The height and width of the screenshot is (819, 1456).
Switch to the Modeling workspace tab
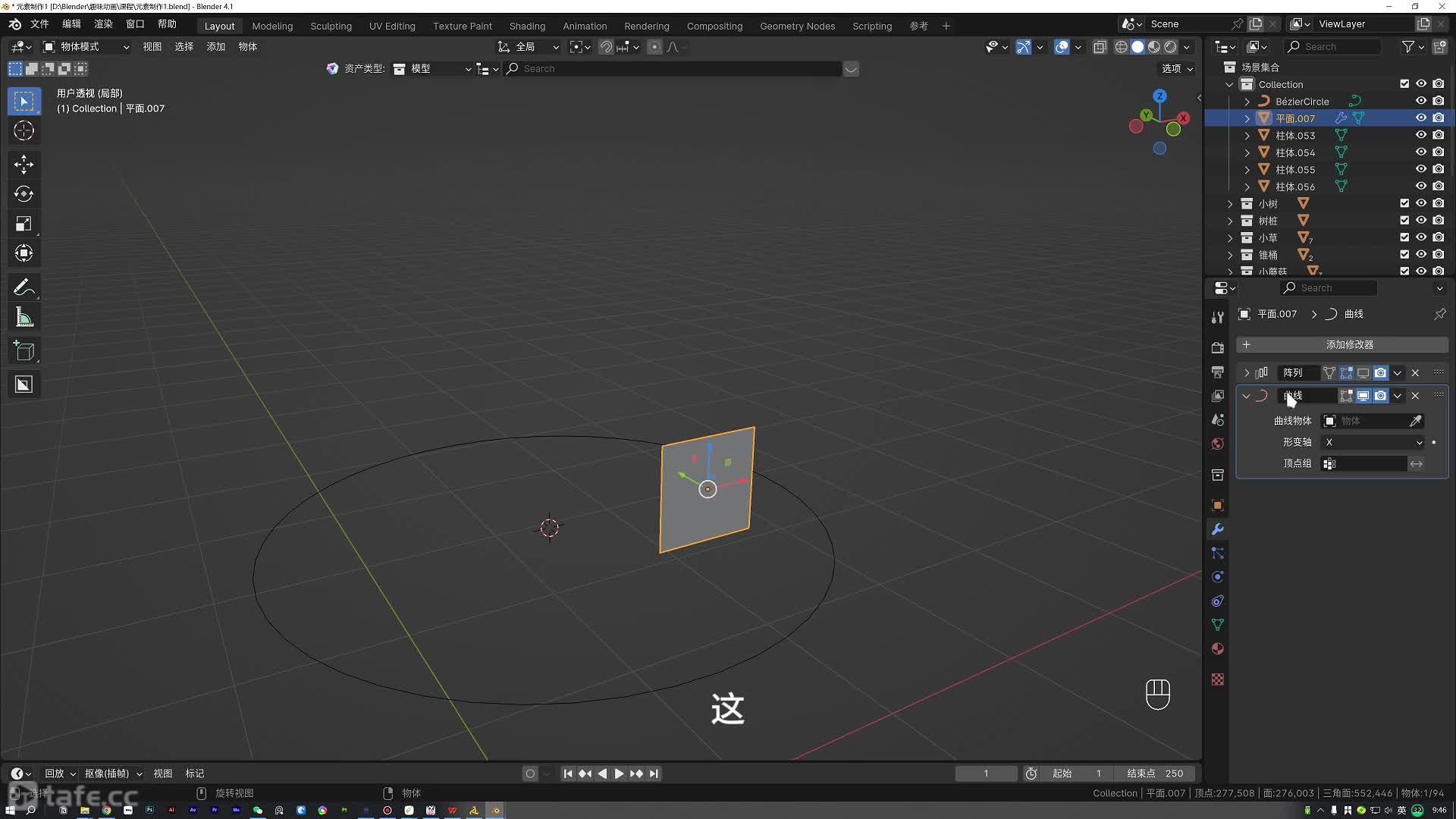[272, 26]
